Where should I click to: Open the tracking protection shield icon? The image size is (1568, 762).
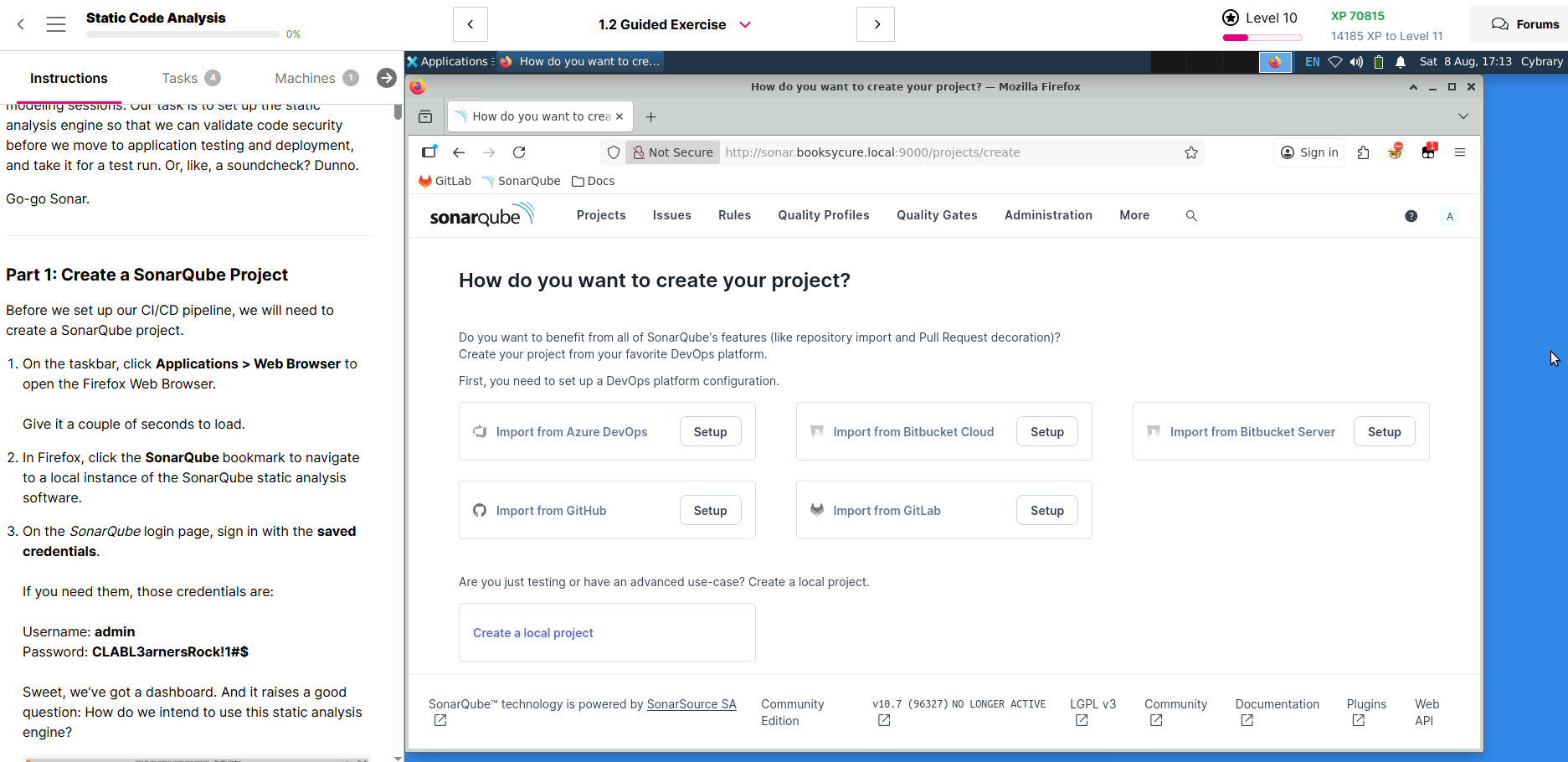614,152
